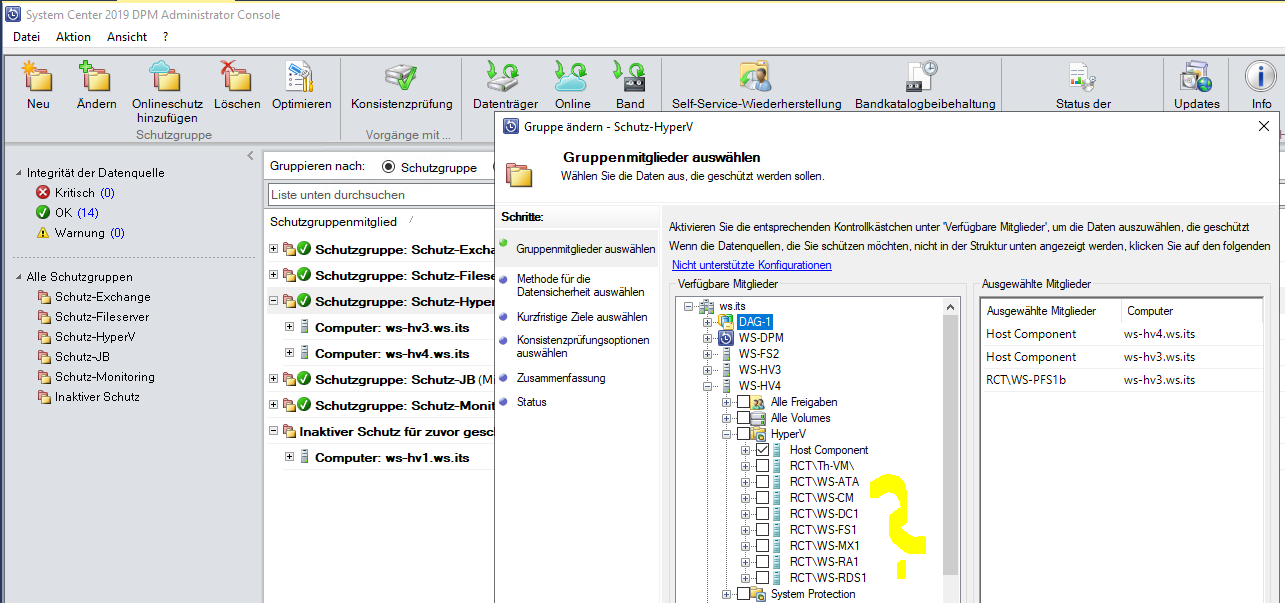Collapse Integrität der Datenquelle section
The width and height of the screenshot is (1285, 603).
(x=18, y=173)
